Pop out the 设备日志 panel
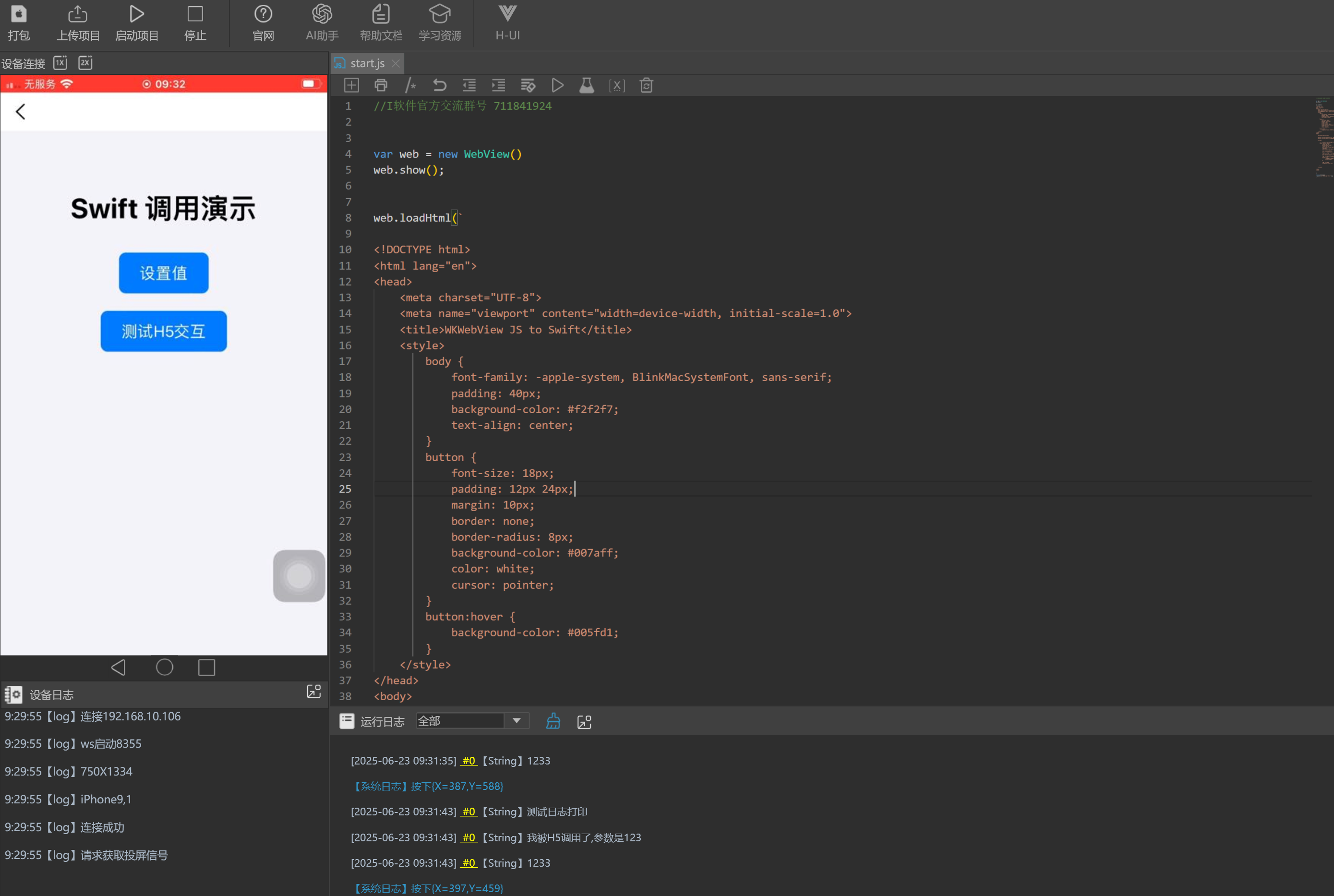This screenshot has height=896, width=1334. tap(314, 692)
